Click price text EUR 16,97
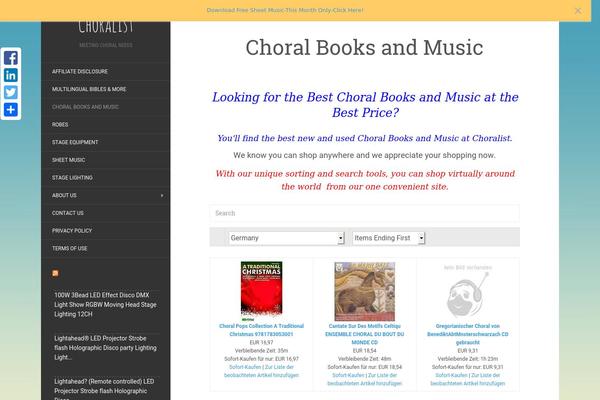Viewport: 600px width, 400px height. click(x=261, y=343)
